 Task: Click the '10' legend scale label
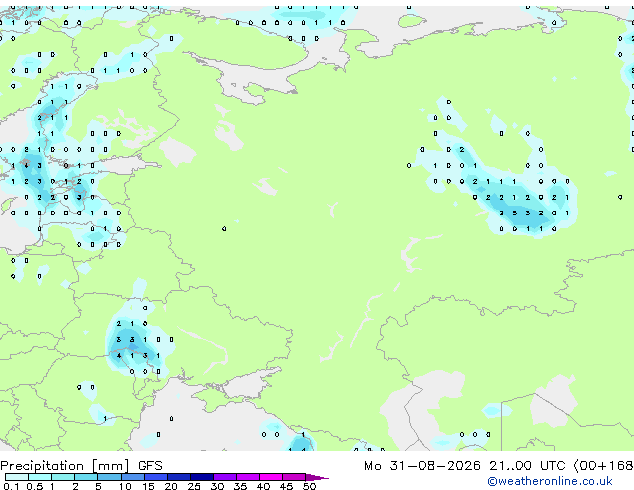click(x=125, y=486)
